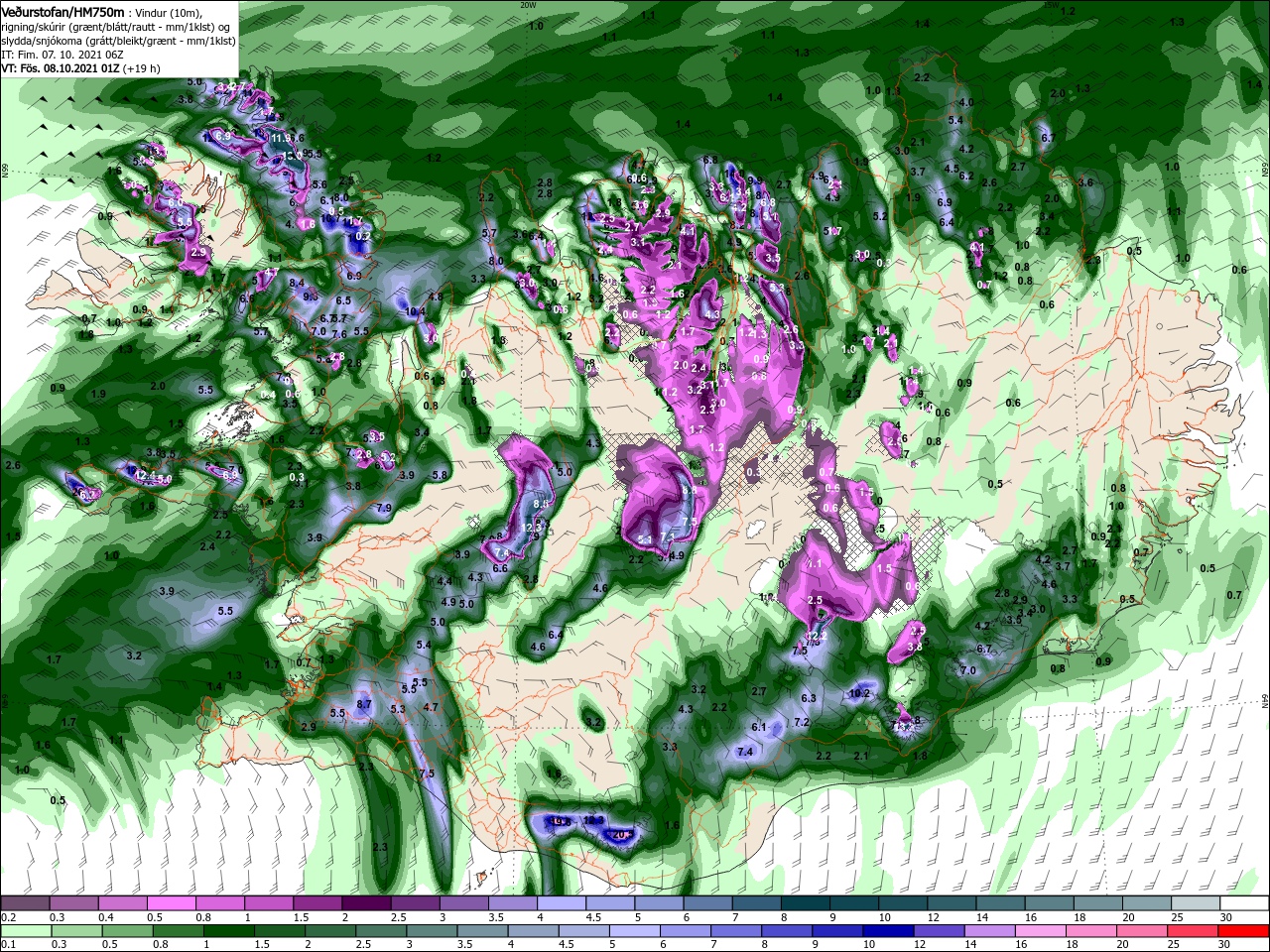Click the 'Veðurstofan/HM750m' title text
The height and width of the screenshot is (952, 1270).
(63, 11)
